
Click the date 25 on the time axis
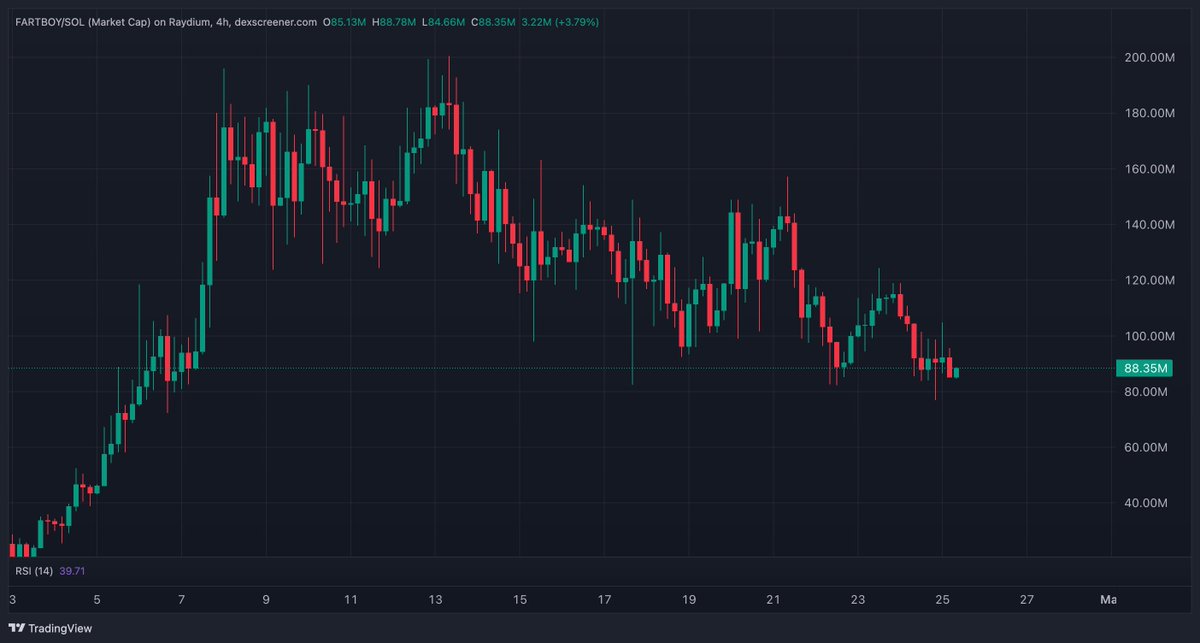941,600
